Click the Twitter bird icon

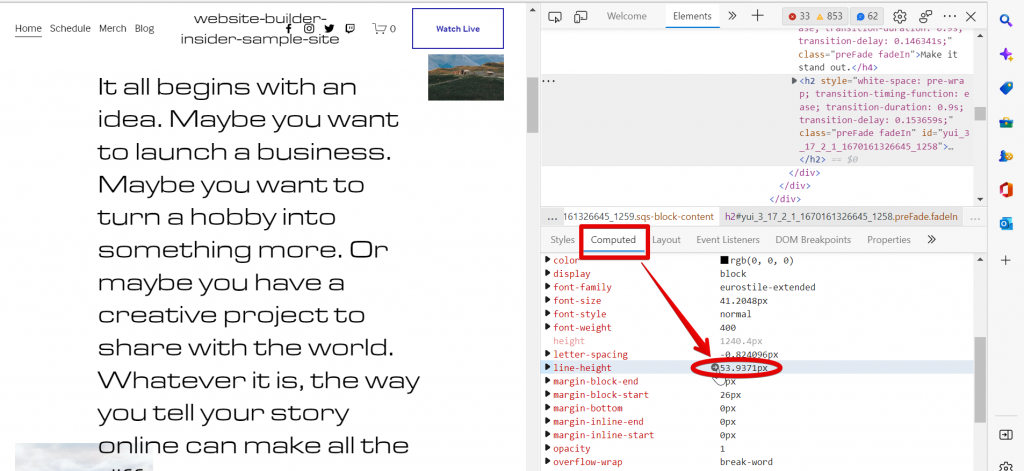pyautogui.click(x=329, y=29)
